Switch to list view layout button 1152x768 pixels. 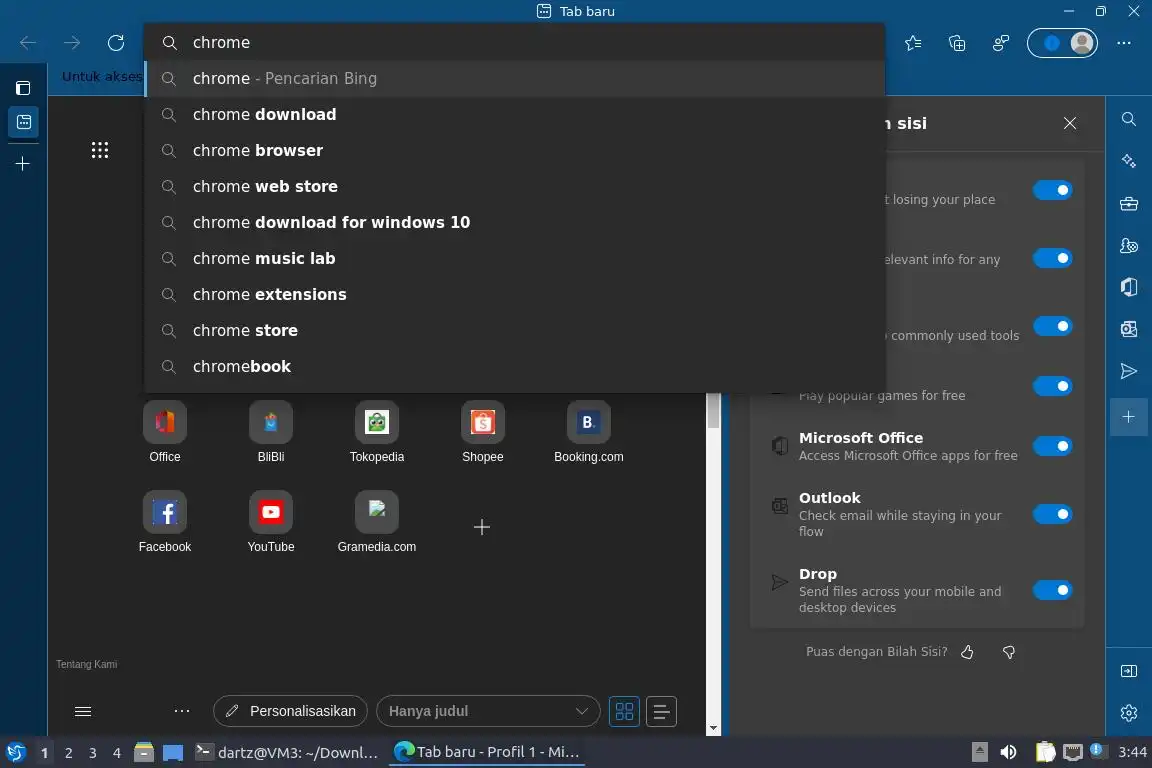pos(661,711)
